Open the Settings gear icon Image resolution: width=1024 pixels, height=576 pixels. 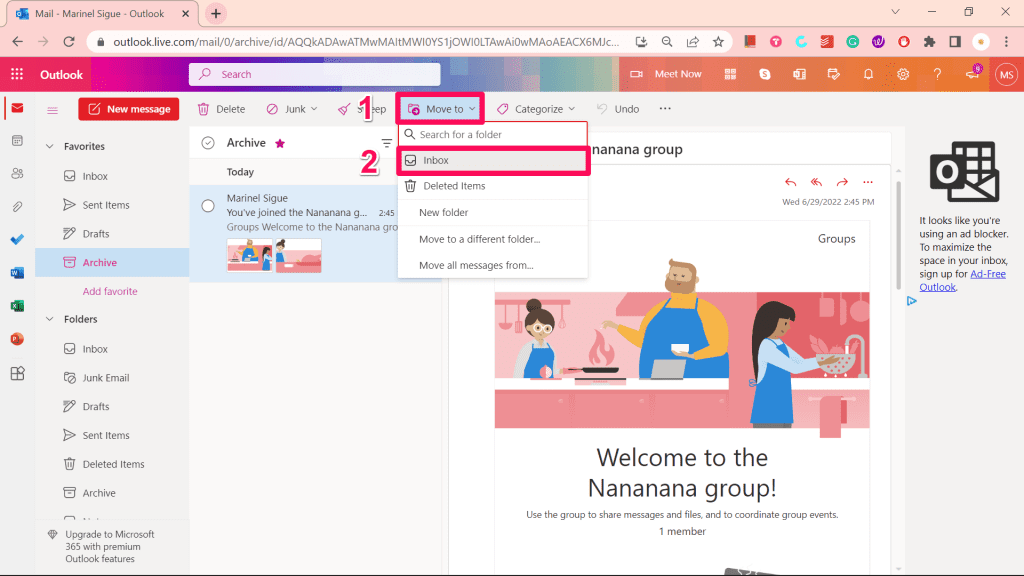(903, 74)
